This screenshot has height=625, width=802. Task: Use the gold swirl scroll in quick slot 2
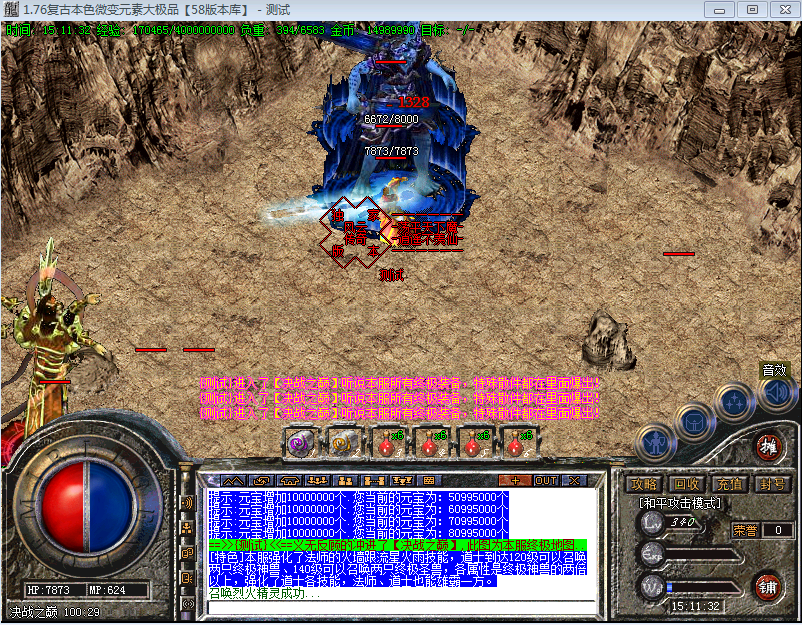(x=344, y=442)
